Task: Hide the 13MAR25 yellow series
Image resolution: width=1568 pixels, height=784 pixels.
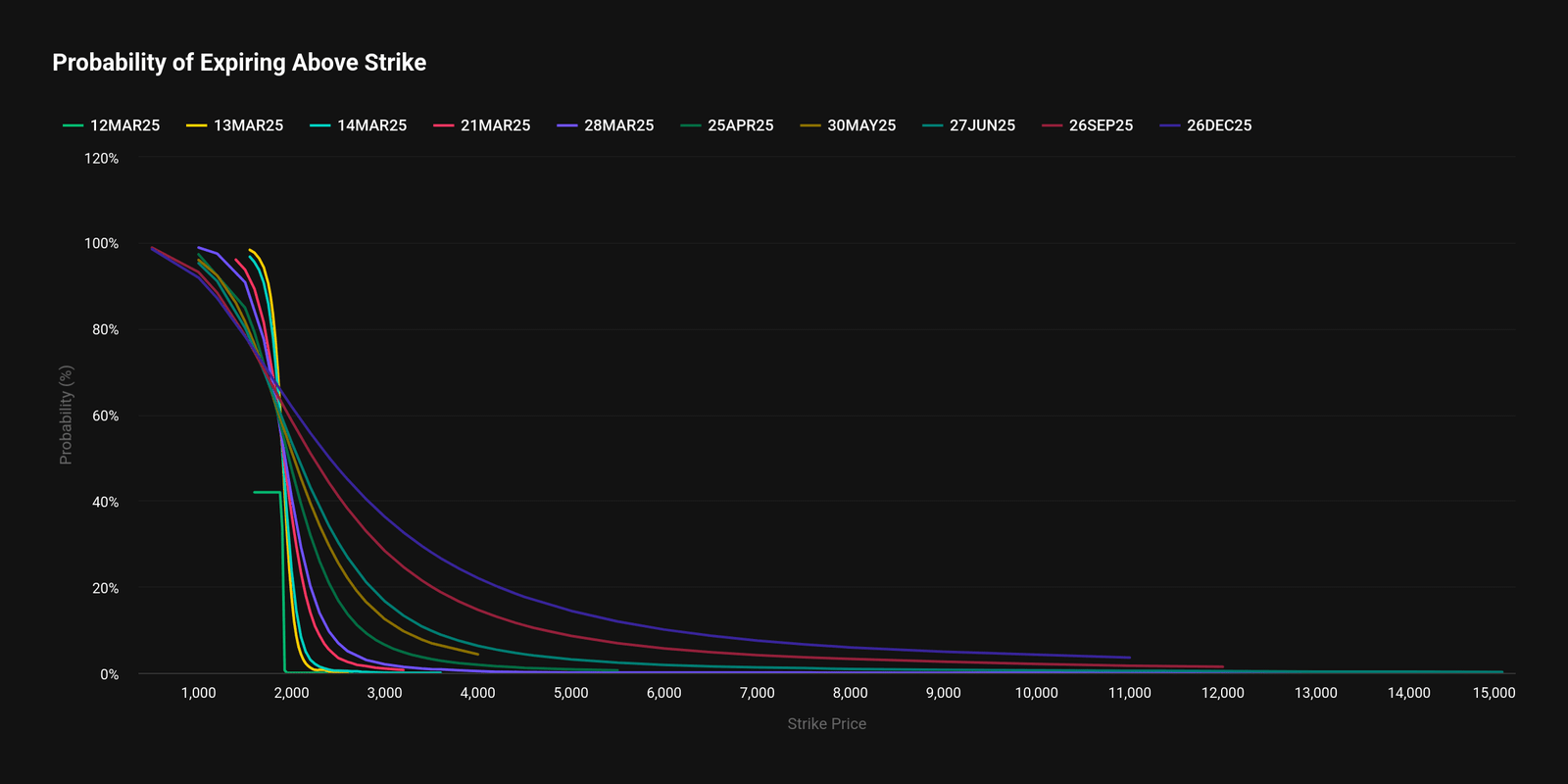Action: [x=235, y=125]
